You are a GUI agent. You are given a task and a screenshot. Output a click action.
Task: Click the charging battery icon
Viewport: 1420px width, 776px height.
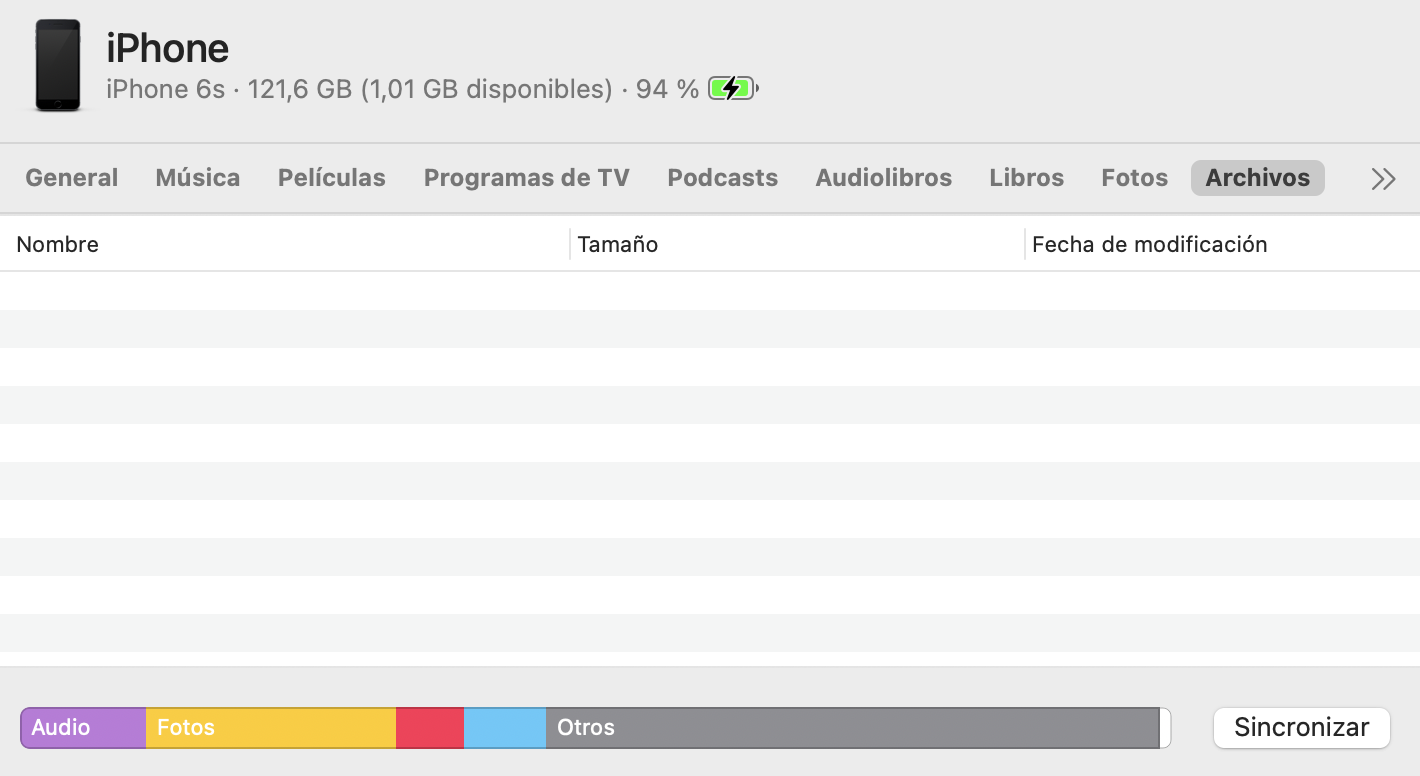tap(732, 89)
